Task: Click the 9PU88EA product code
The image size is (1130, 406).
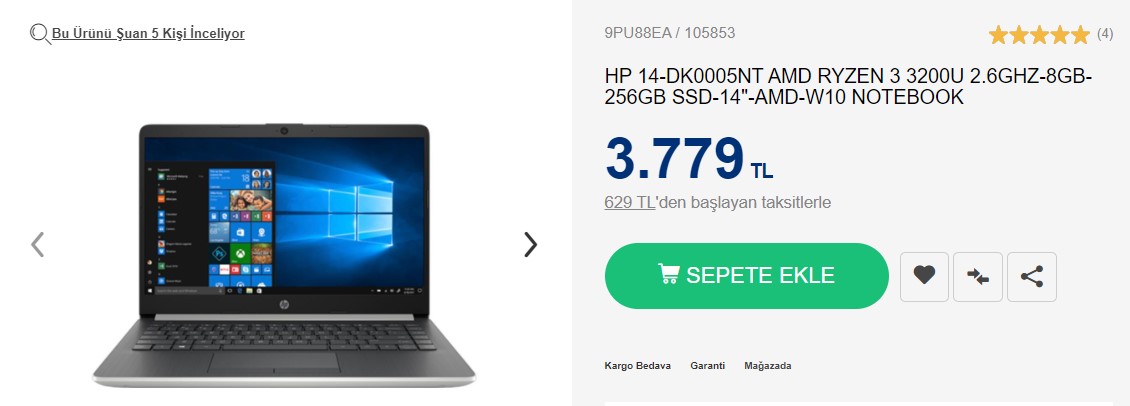Action: [x=637, y=32]
